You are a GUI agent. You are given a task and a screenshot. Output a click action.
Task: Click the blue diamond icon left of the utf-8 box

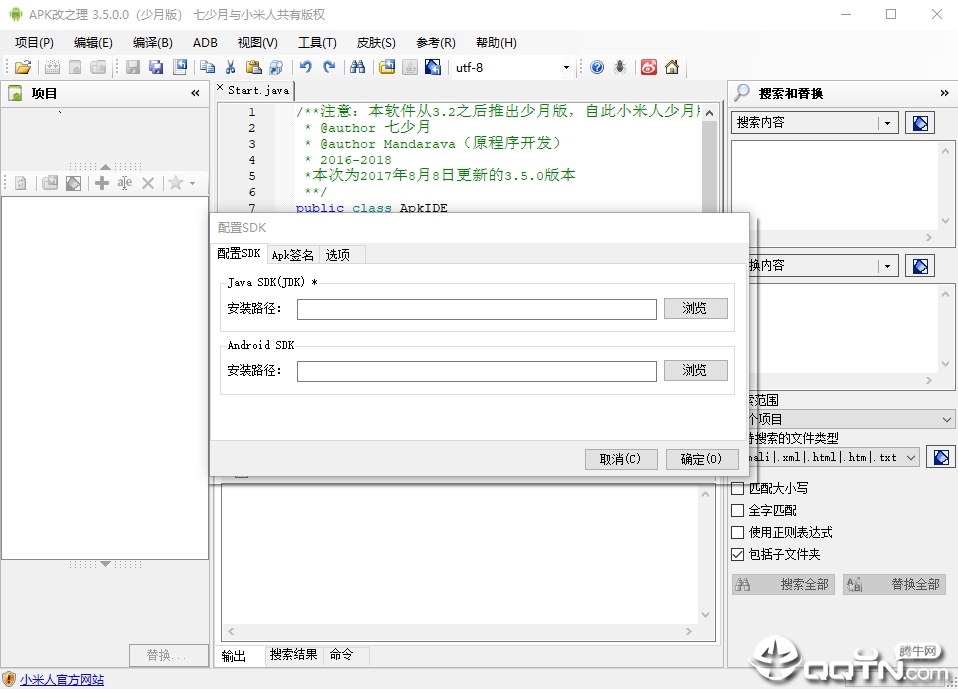tap(433, 67)
